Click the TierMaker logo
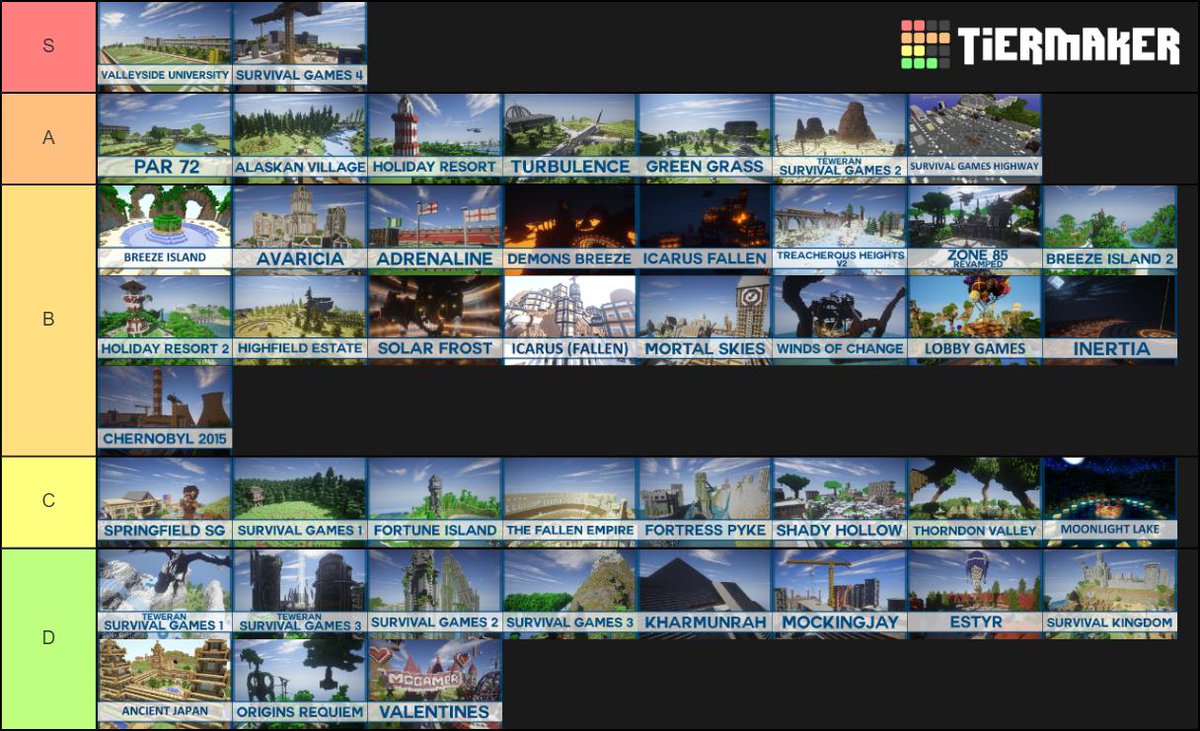1200x731 pixels. [x=1040, y=45]
